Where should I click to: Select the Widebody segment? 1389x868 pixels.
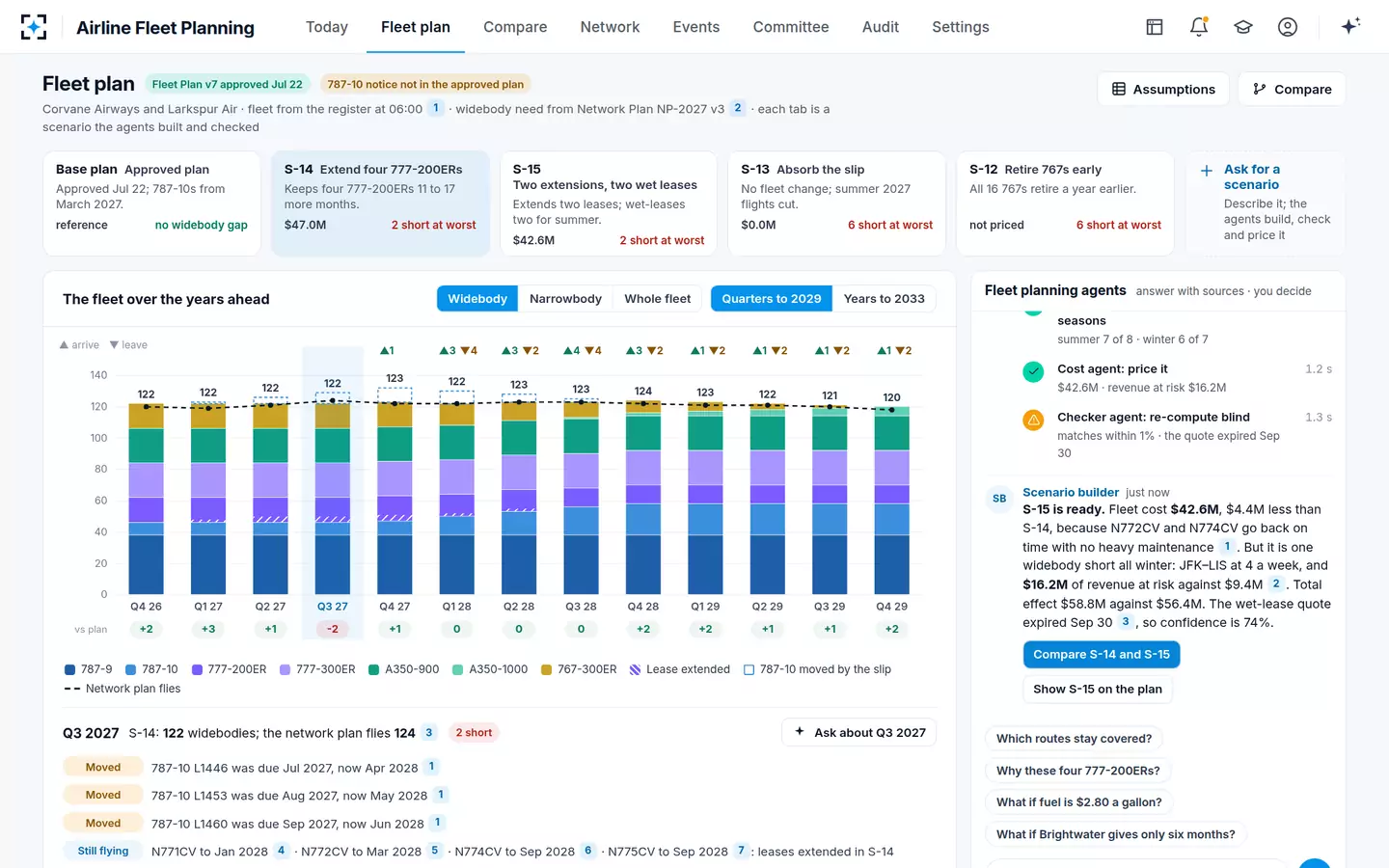[x=477, y=299]
